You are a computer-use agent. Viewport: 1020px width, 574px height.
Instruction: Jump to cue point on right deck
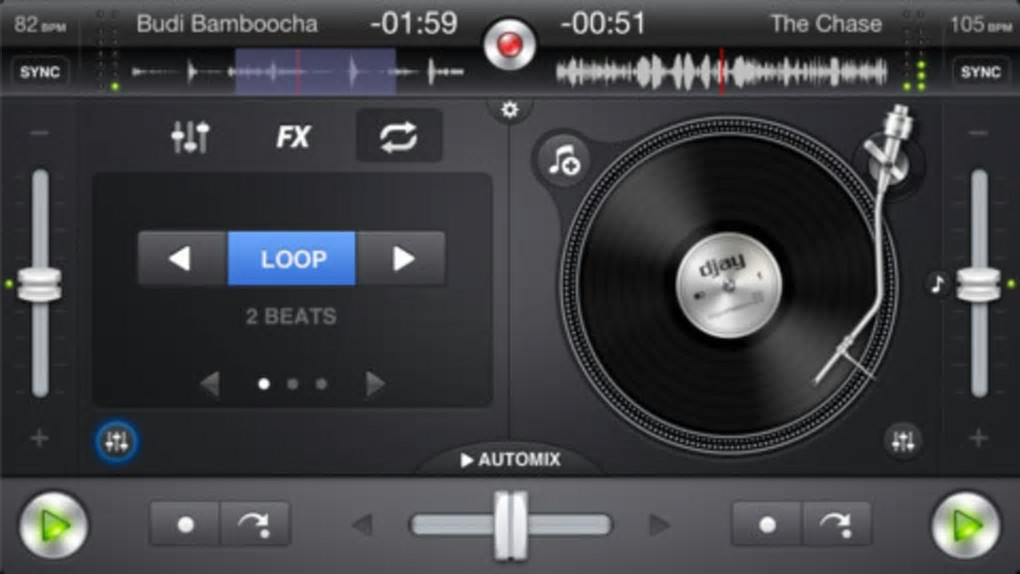click(x=837, y=524)
